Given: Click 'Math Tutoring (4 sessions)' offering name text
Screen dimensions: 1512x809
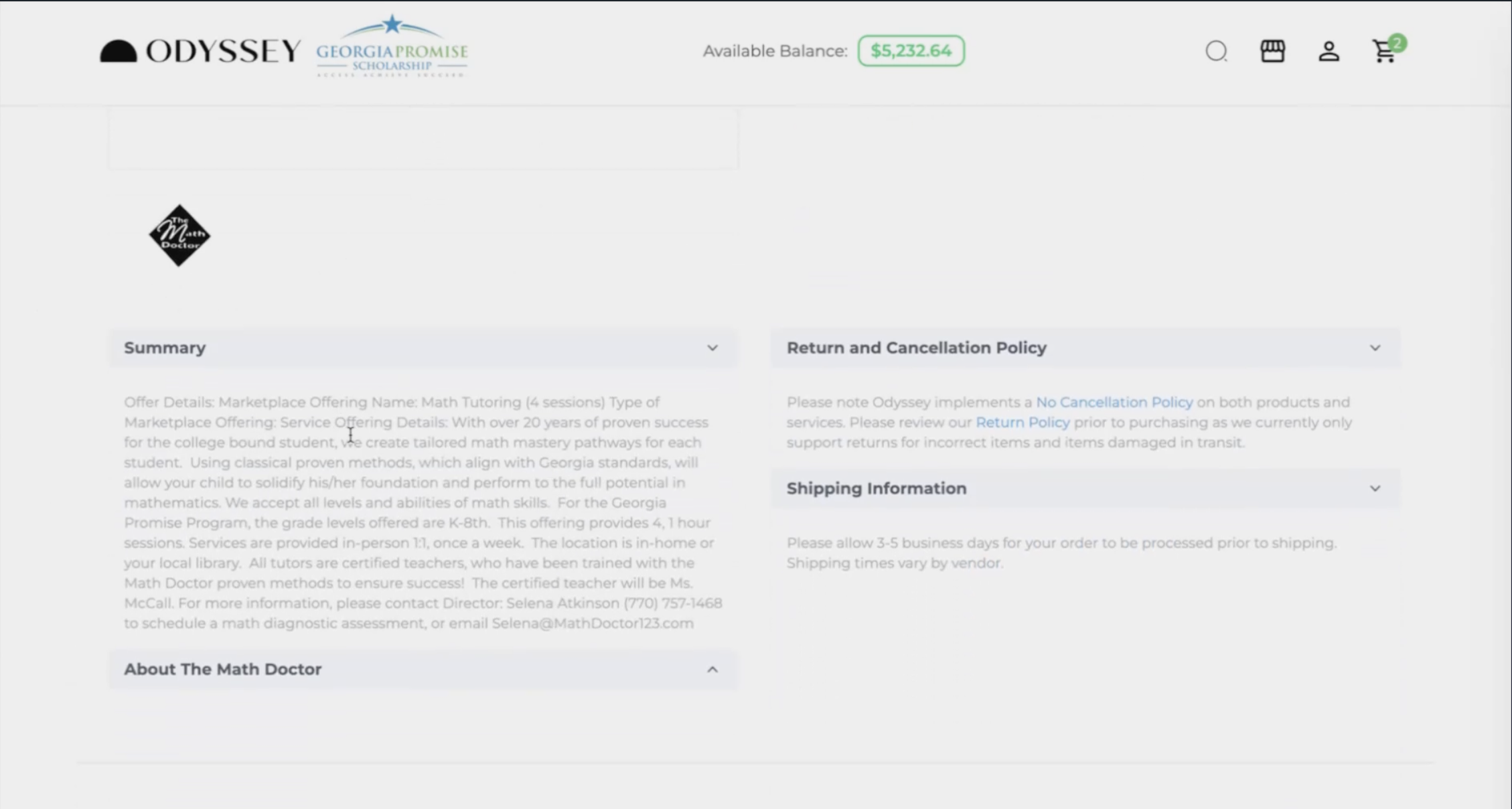Looking at the screenshot, I should (x=513, y=402).
